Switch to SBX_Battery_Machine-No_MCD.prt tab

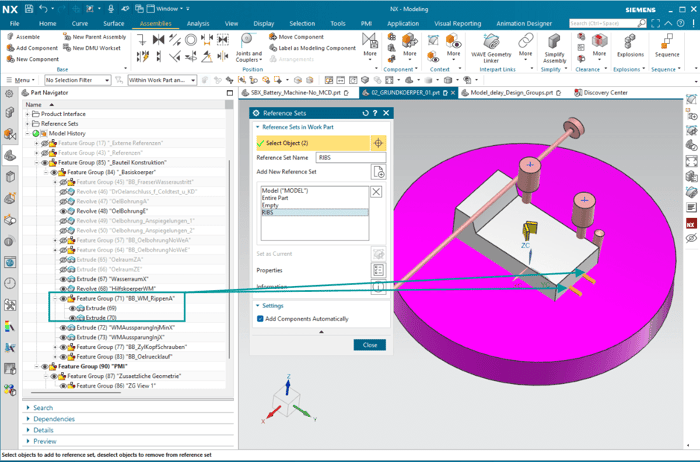pyautogui.click(x=296, y=93)
